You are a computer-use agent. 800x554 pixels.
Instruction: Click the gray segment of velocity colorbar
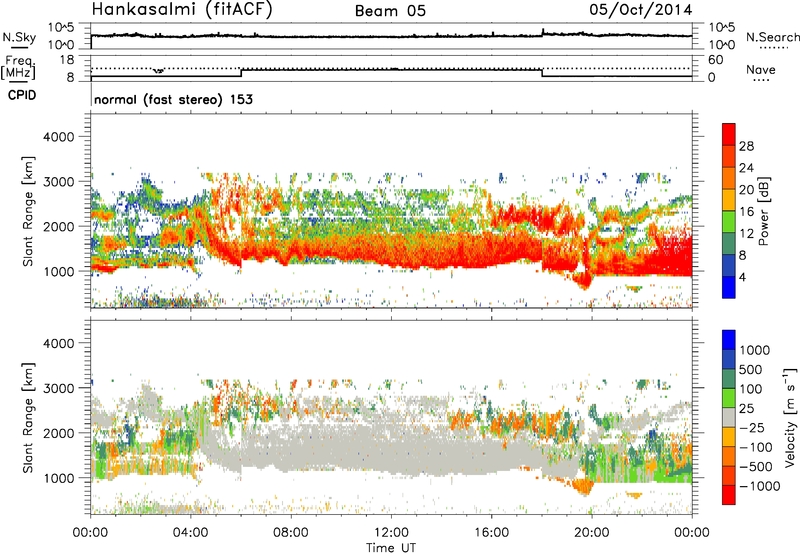(x=729, y=417)
